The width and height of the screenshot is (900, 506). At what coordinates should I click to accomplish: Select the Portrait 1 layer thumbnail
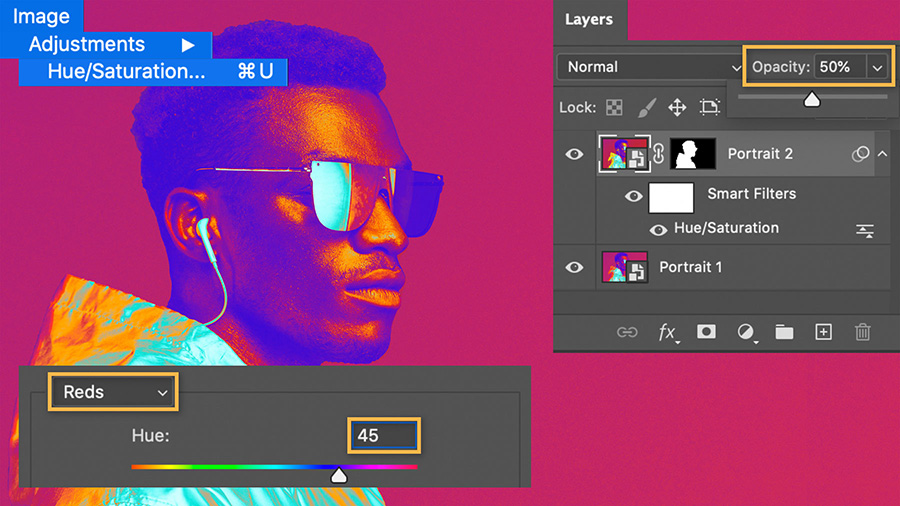click(624, 267)
